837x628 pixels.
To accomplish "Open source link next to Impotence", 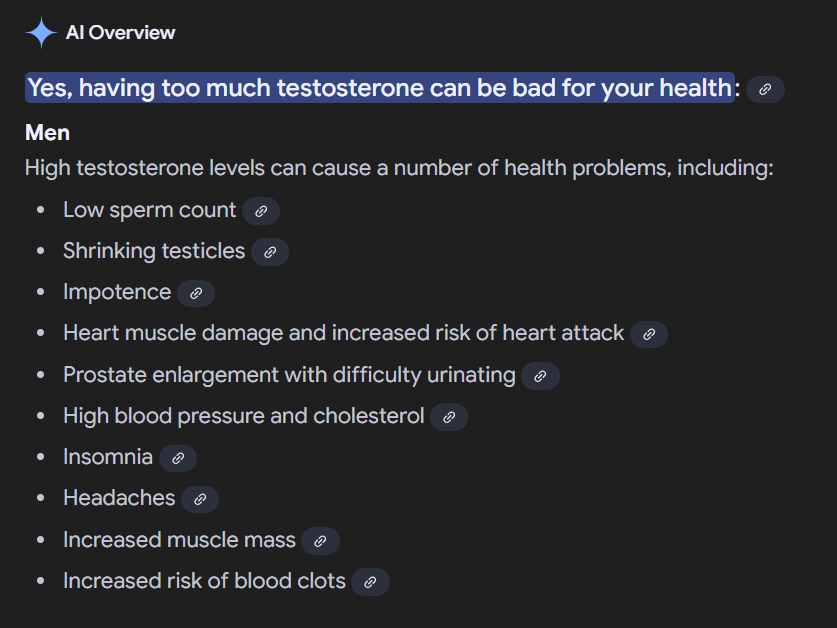I will point(196,293).
